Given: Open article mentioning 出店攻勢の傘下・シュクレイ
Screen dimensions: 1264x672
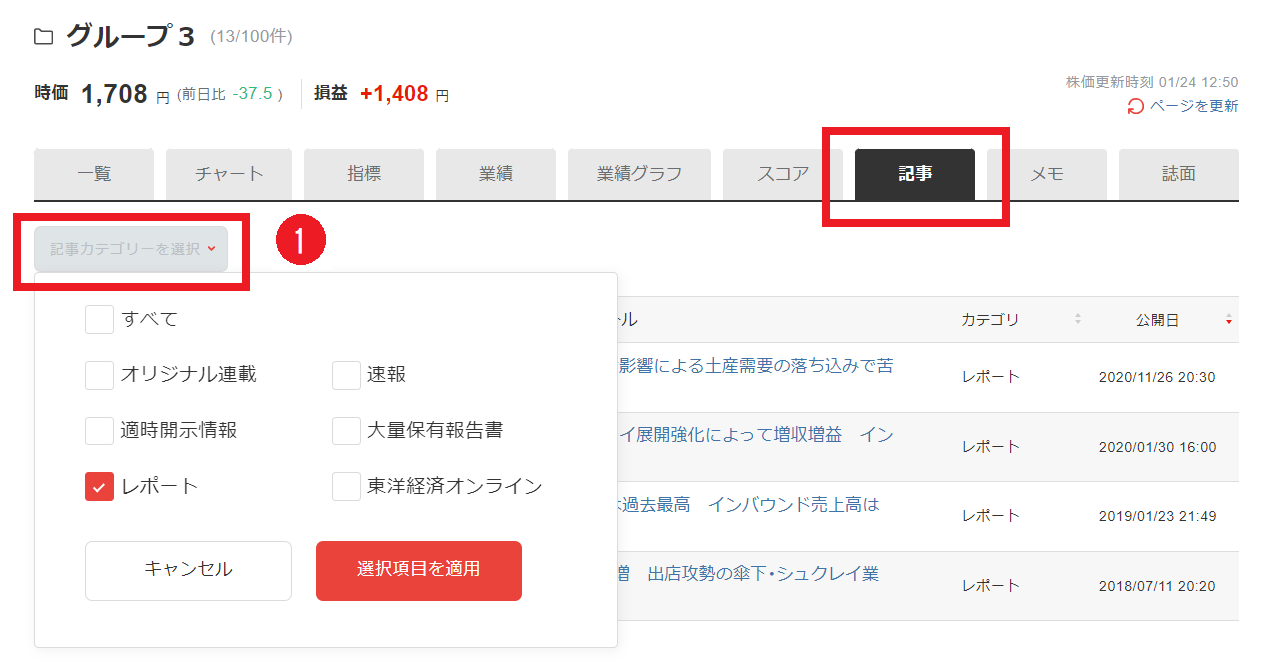Looking at the screenshot, I should point(749,574).
